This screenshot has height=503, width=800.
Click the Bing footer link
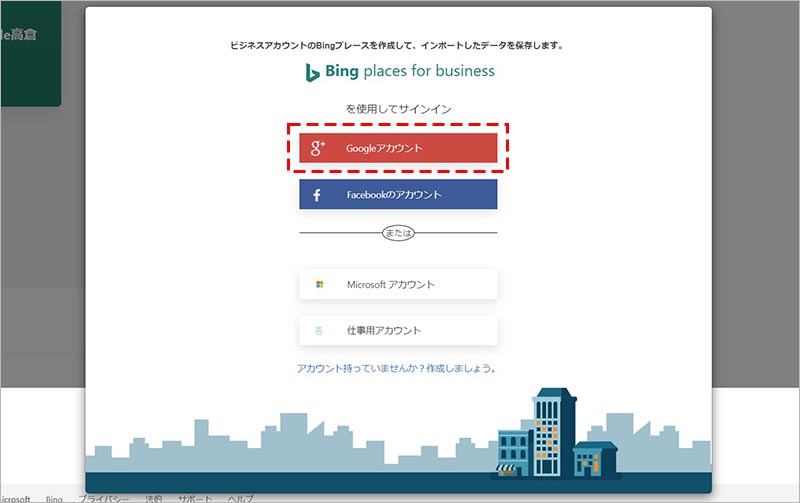[x=54, y=498]
